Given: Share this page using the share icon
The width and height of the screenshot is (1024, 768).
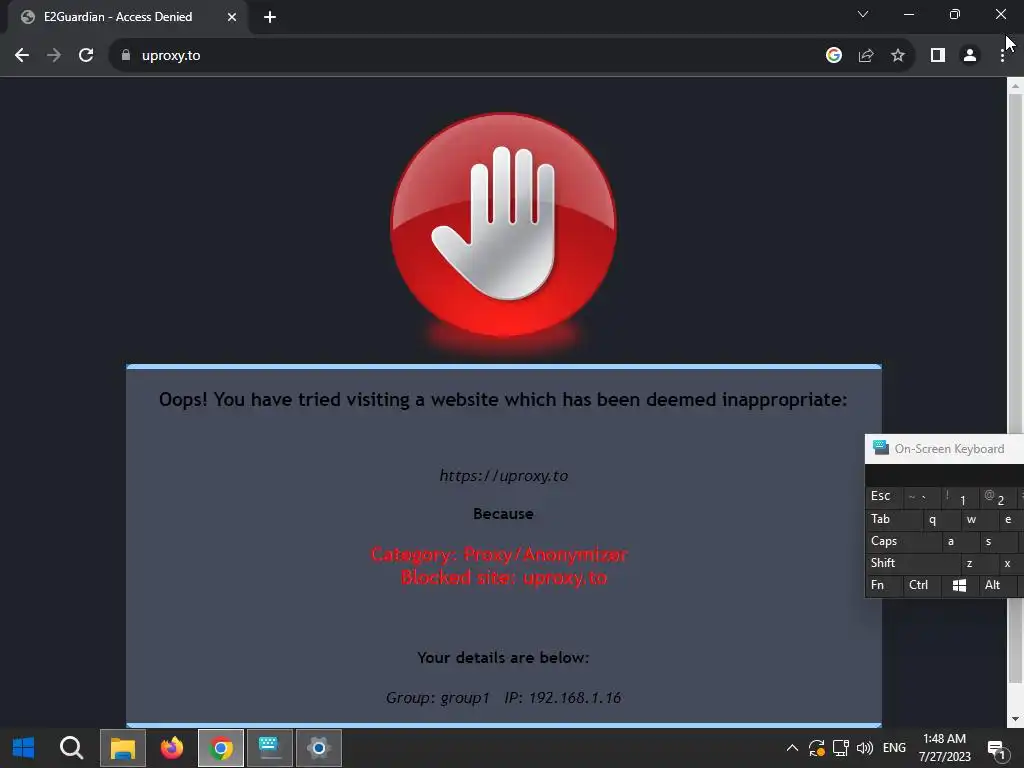Looking at the screenshot, I should click(866, 56).
